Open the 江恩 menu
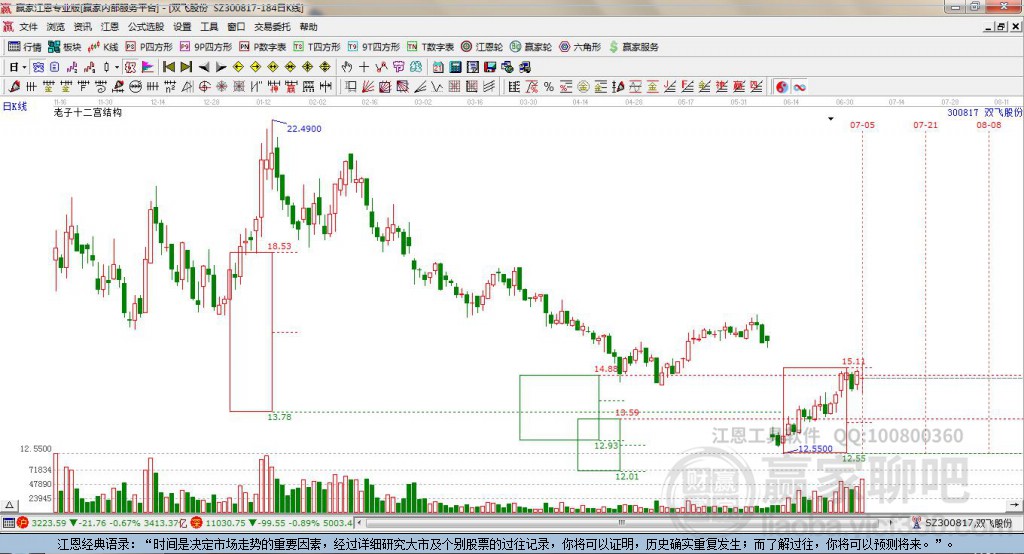1024x554 pixels. (x=110, y=27)
